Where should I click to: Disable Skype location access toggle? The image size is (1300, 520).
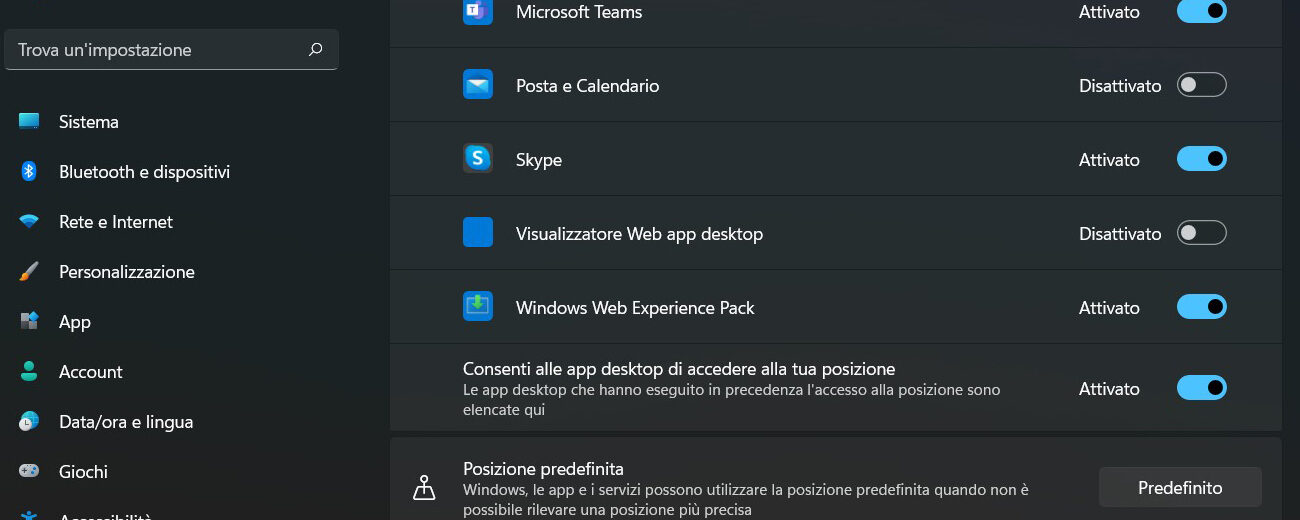(x=1201, y=159)
